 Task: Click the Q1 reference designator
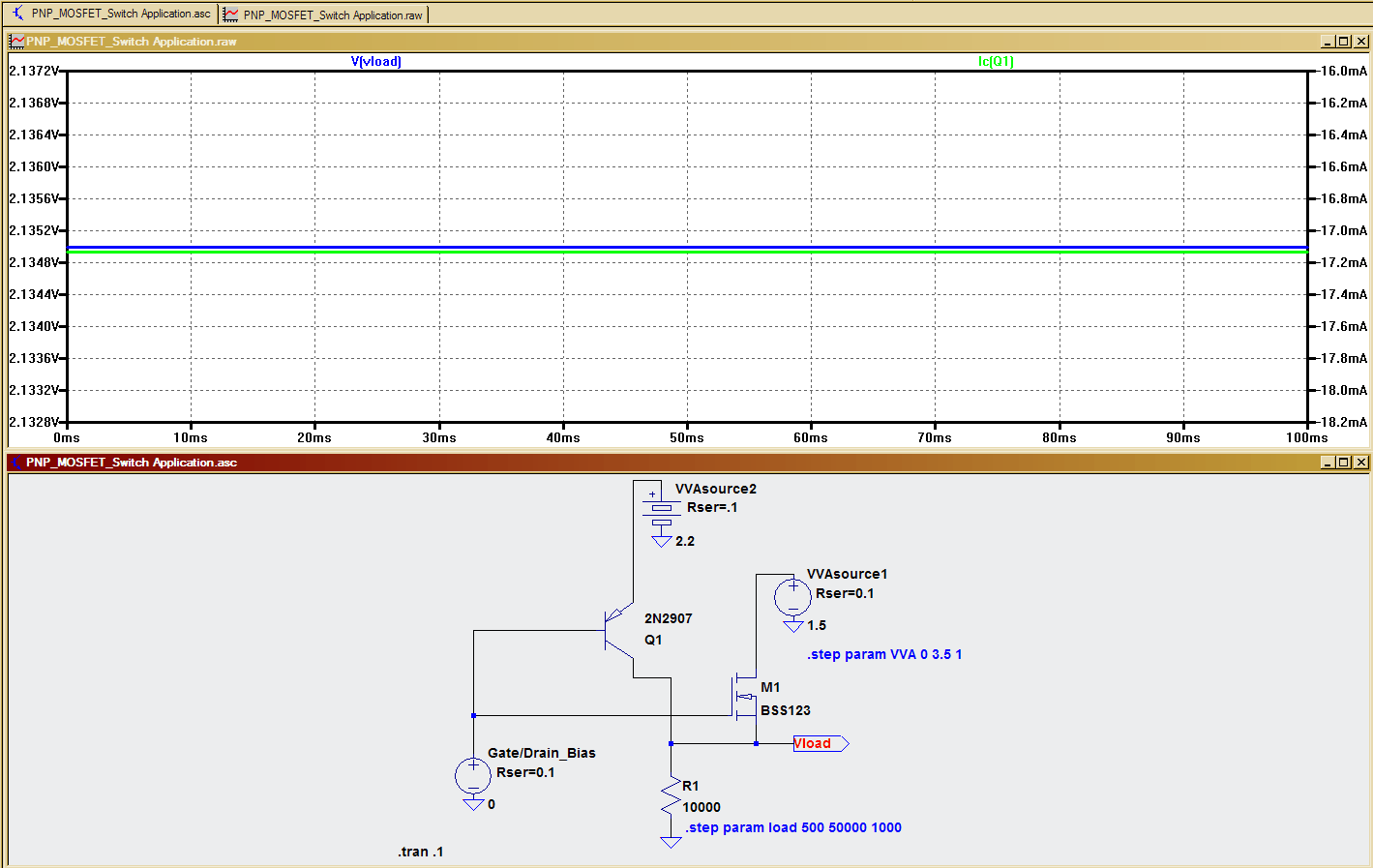pos(653,640)
